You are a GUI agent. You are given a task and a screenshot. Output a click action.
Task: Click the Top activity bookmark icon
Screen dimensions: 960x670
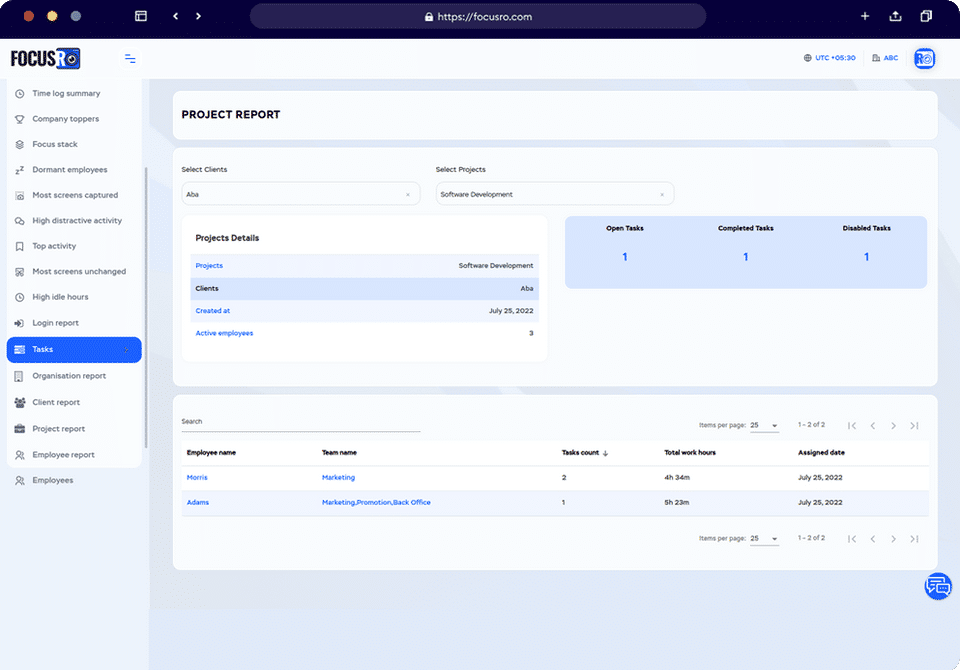[x=20, y=246]
